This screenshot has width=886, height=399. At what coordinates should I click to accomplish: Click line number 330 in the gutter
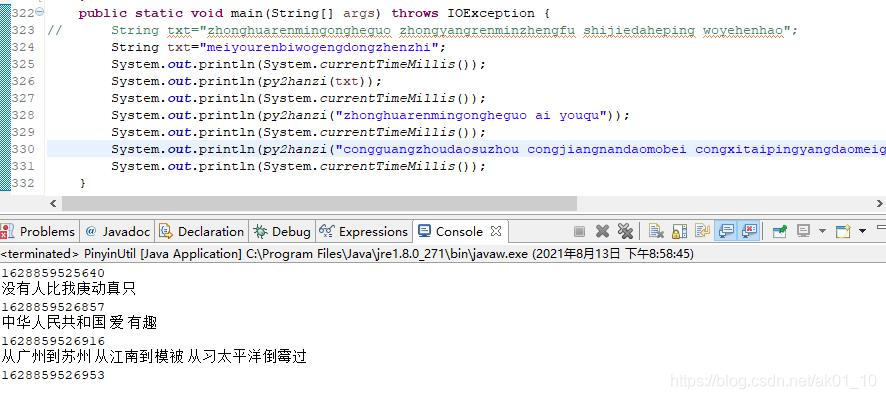point(23,149)
